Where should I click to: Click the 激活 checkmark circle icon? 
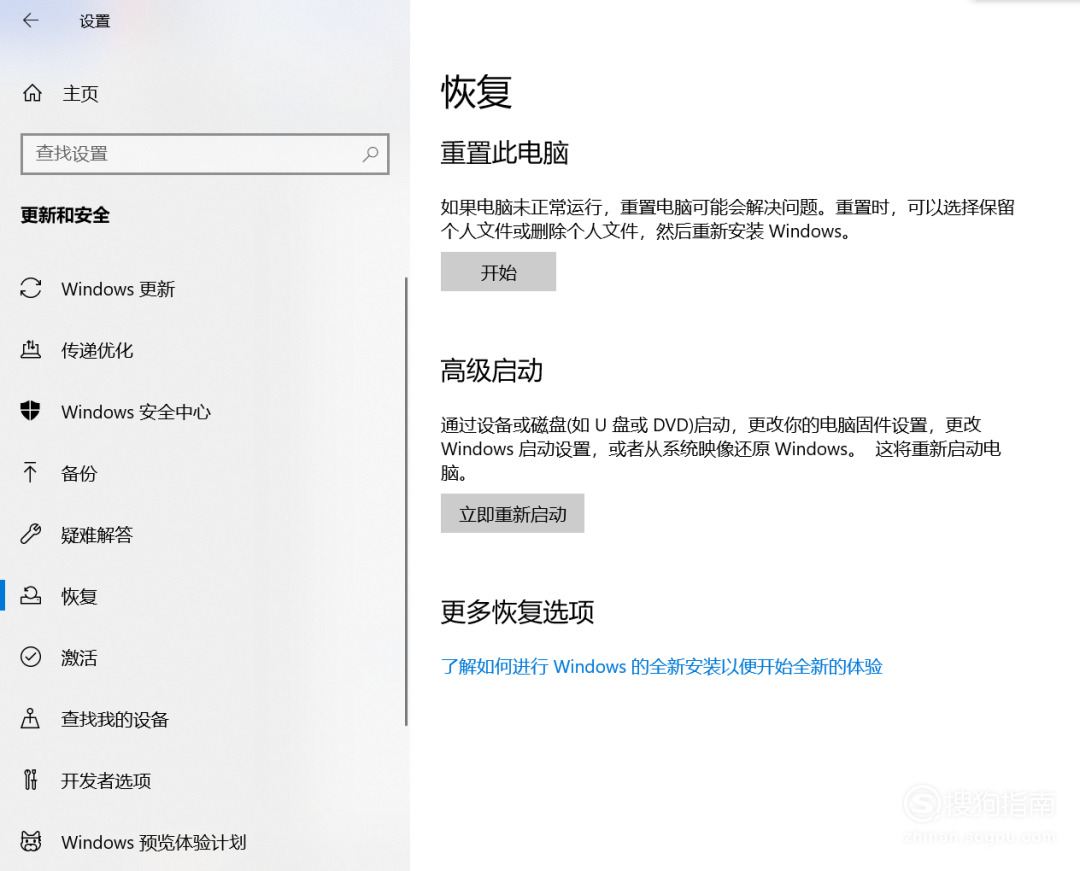(30, 657)
